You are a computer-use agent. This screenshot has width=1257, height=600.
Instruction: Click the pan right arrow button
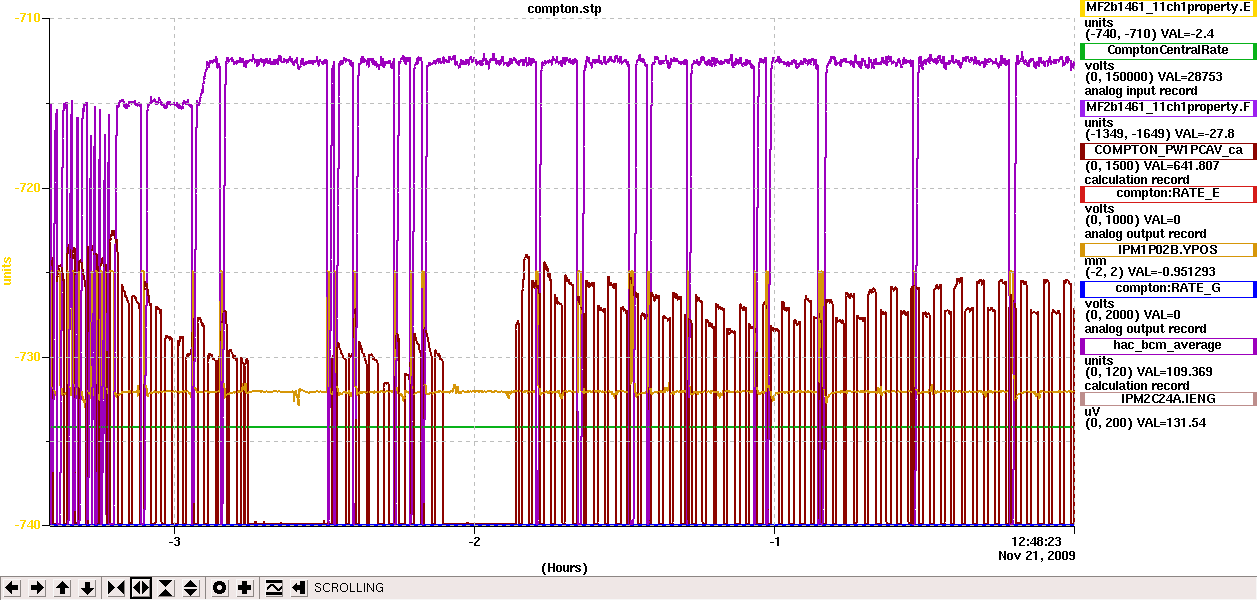click(37, 588)
